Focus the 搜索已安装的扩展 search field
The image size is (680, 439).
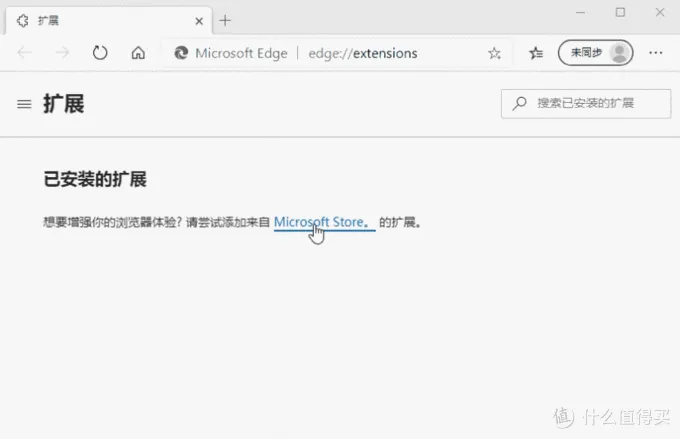click(x=586, y=104)
